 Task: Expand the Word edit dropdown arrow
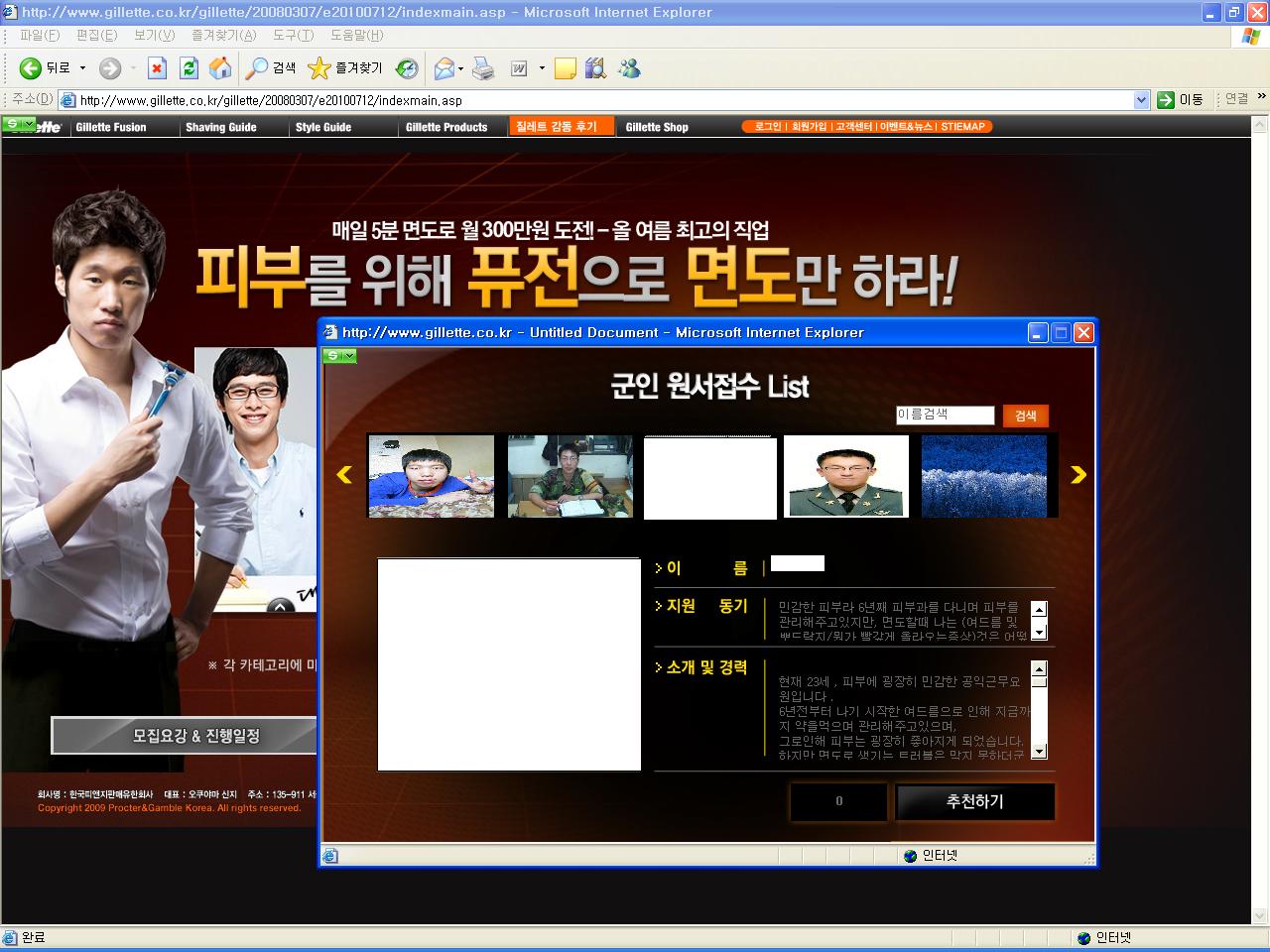[542, 68]
